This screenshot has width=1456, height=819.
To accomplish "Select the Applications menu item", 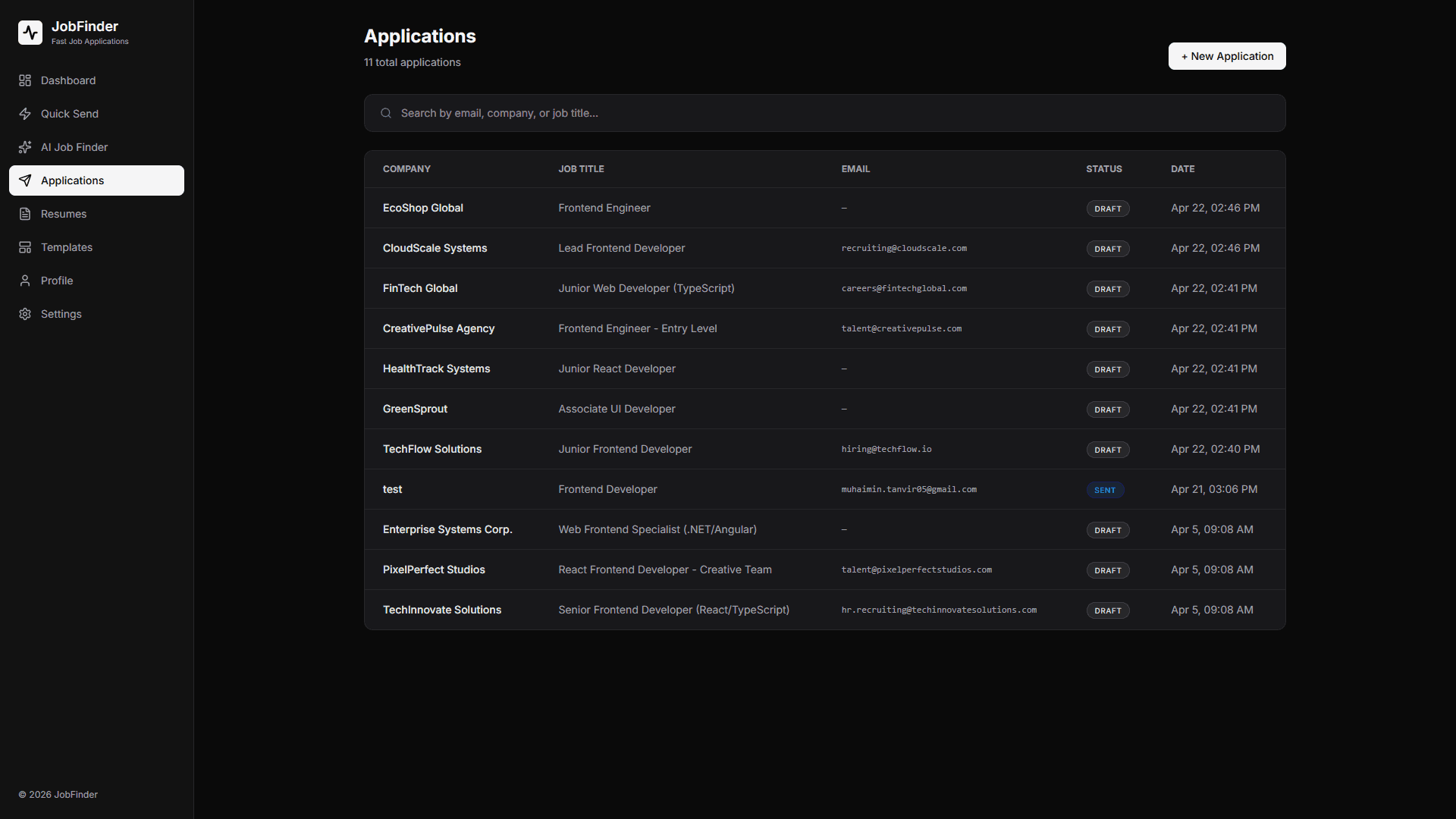I will click(96, 180).
